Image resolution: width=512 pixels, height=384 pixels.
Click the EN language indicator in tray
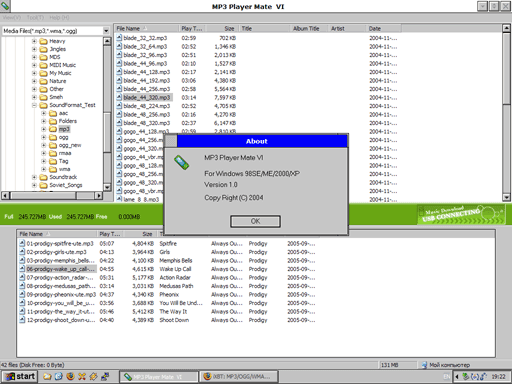447,377
